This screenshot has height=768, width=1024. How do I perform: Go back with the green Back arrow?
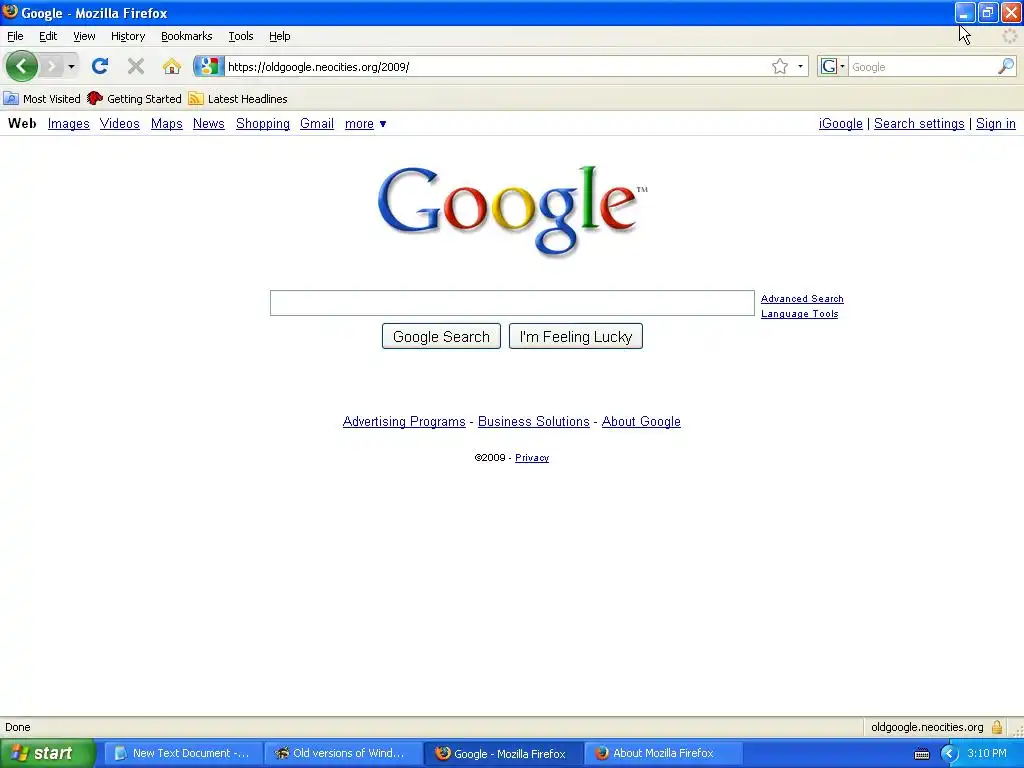pyautogui.click(x=22, y=66)
